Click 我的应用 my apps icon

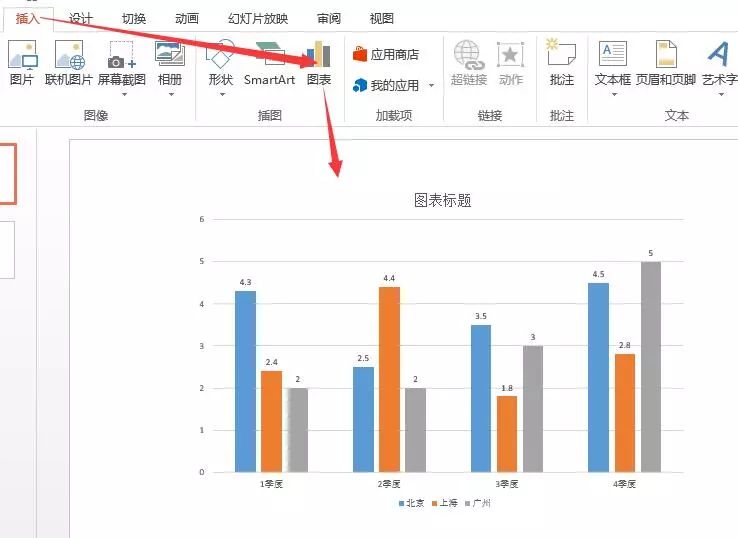[x=360, y=85]
